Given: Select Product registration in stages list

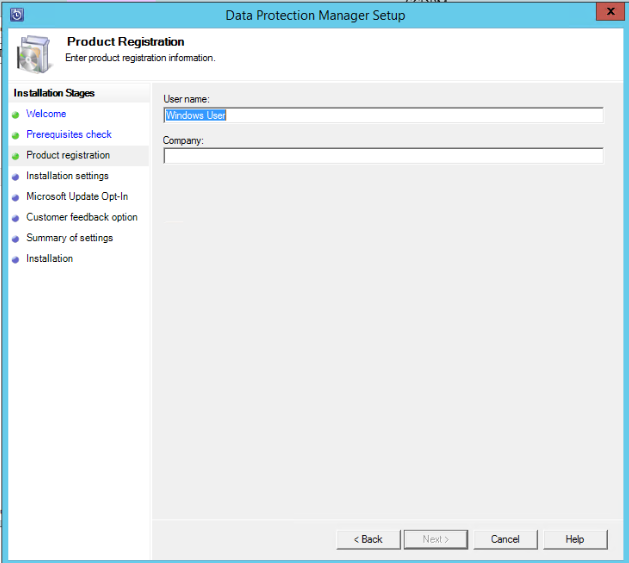Looking at the screenshot, I should pyautogui.click(x=68, y=155).
